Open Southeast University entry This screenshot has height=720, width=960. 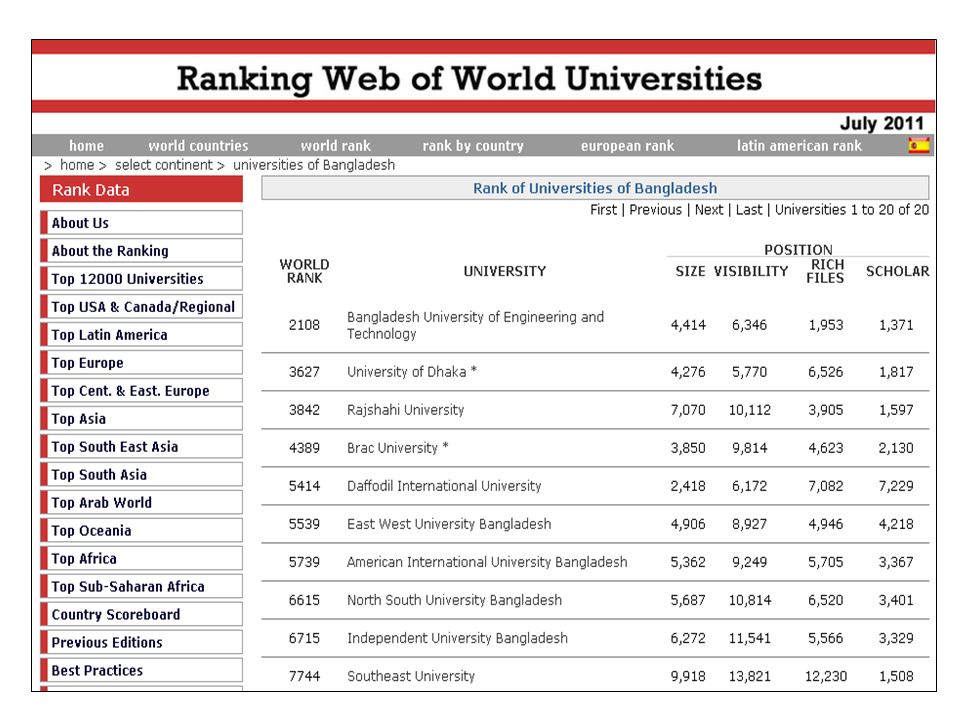point(411,676)
